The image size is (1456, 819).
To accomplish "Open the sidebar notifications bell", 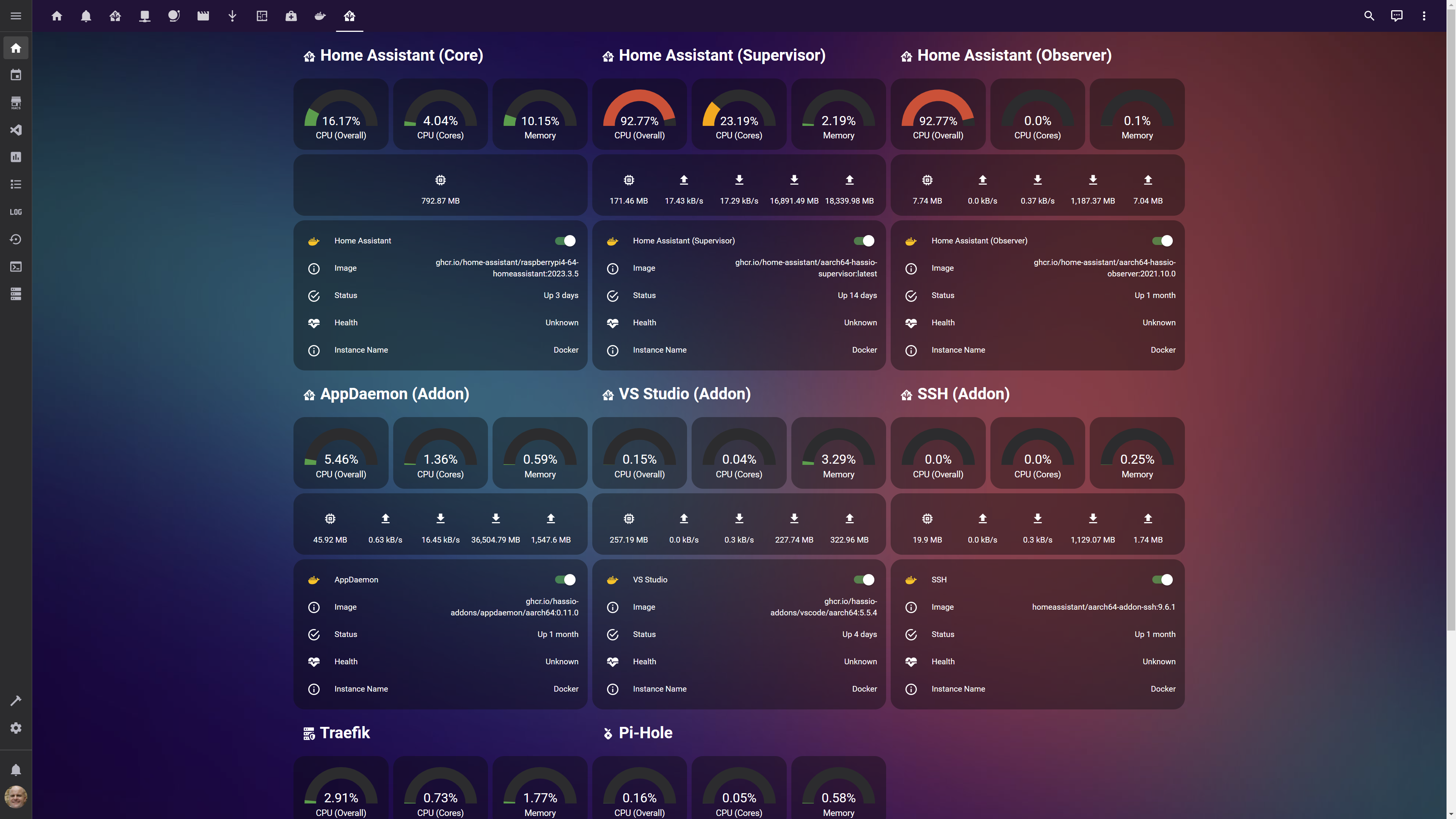I will 16,770.
